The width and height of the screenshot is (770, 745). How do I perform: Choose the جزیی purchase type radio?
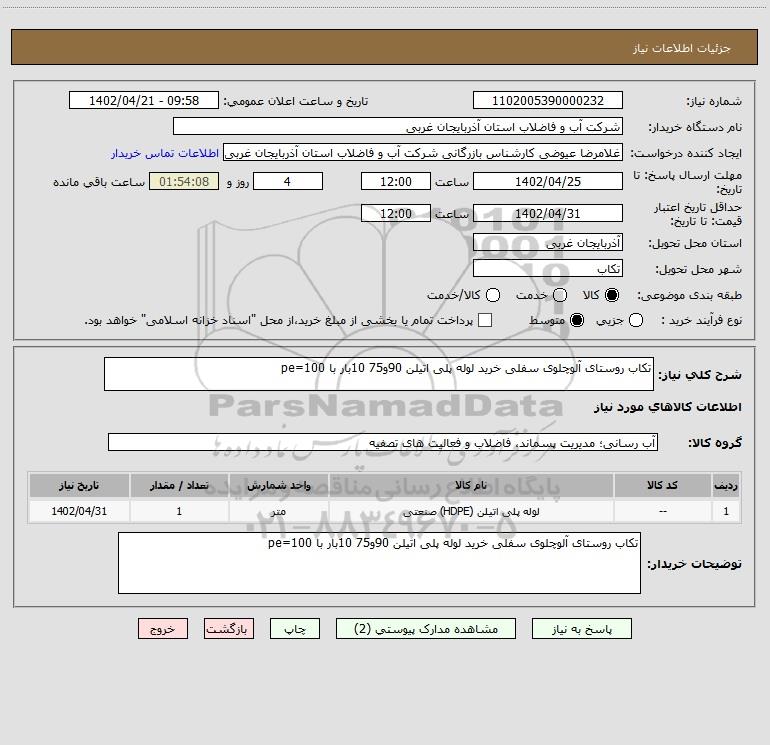pyautogui.click(x=635, y=320)
